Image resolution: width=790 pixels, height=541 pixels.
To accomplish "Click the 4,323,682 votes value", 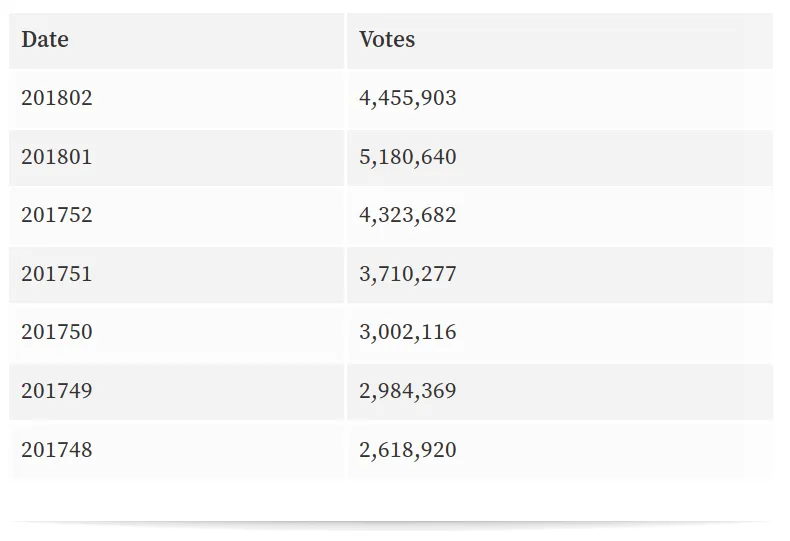I will click(408, 215).
